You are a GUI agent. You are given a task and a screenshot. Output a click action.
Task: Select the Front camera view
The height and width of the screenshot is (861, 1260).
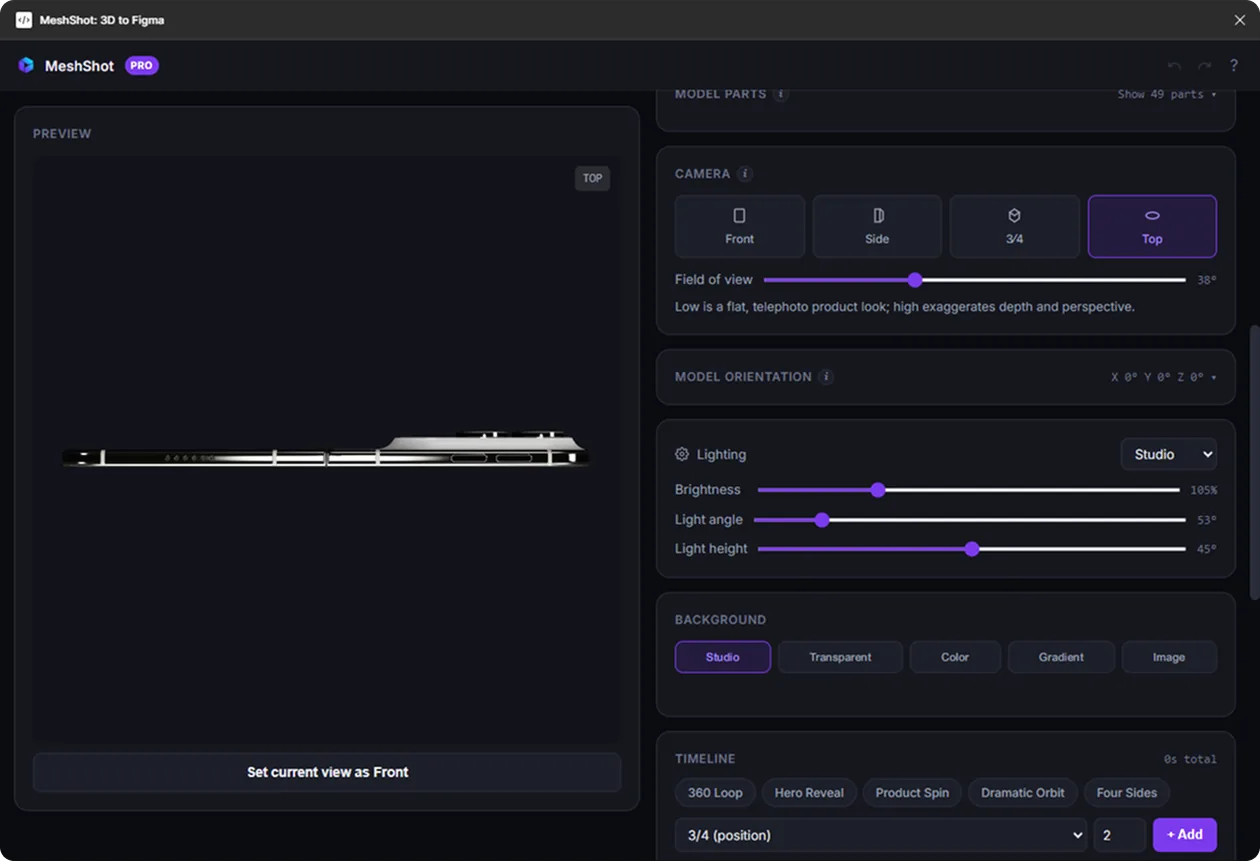tap(740, 226)
